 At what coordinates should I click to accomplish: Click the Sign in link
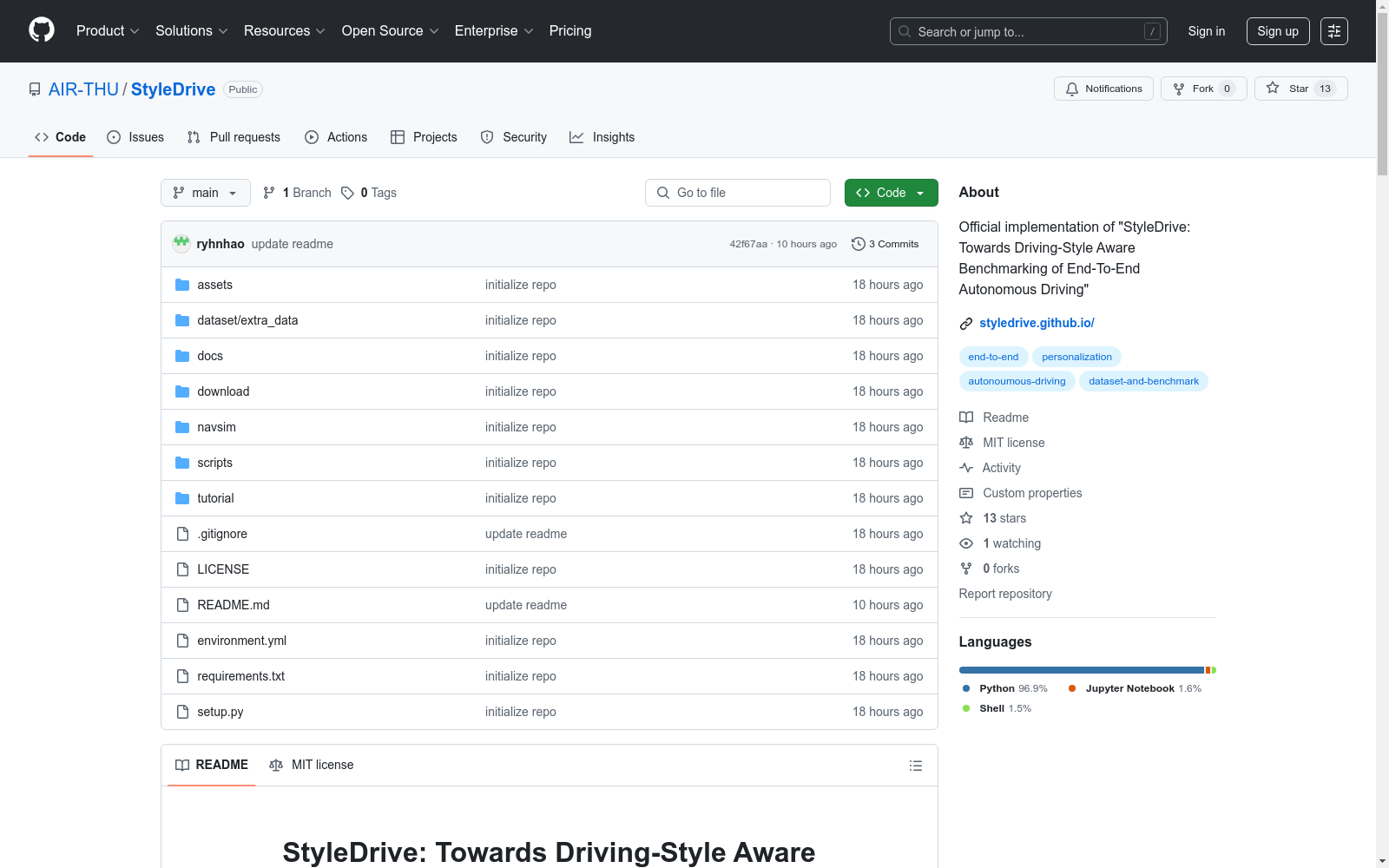(1207, 31)
